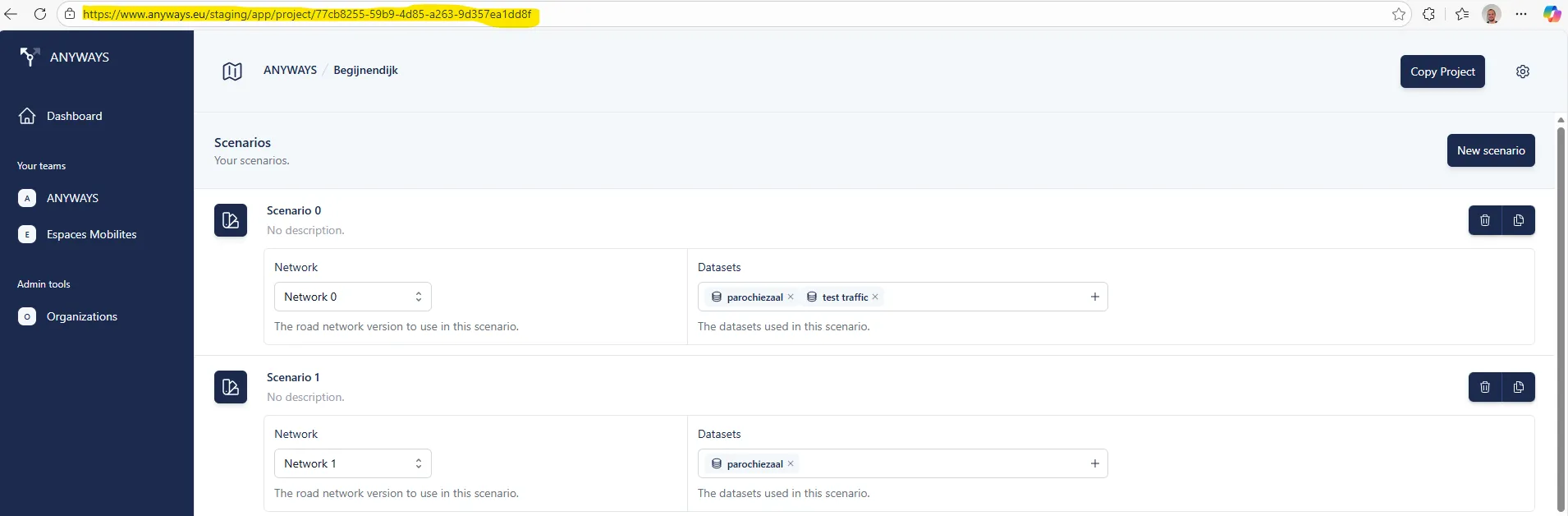1568x516 pixels.
Task: Click the Scenario 1 title
Action: coord(293,377)
